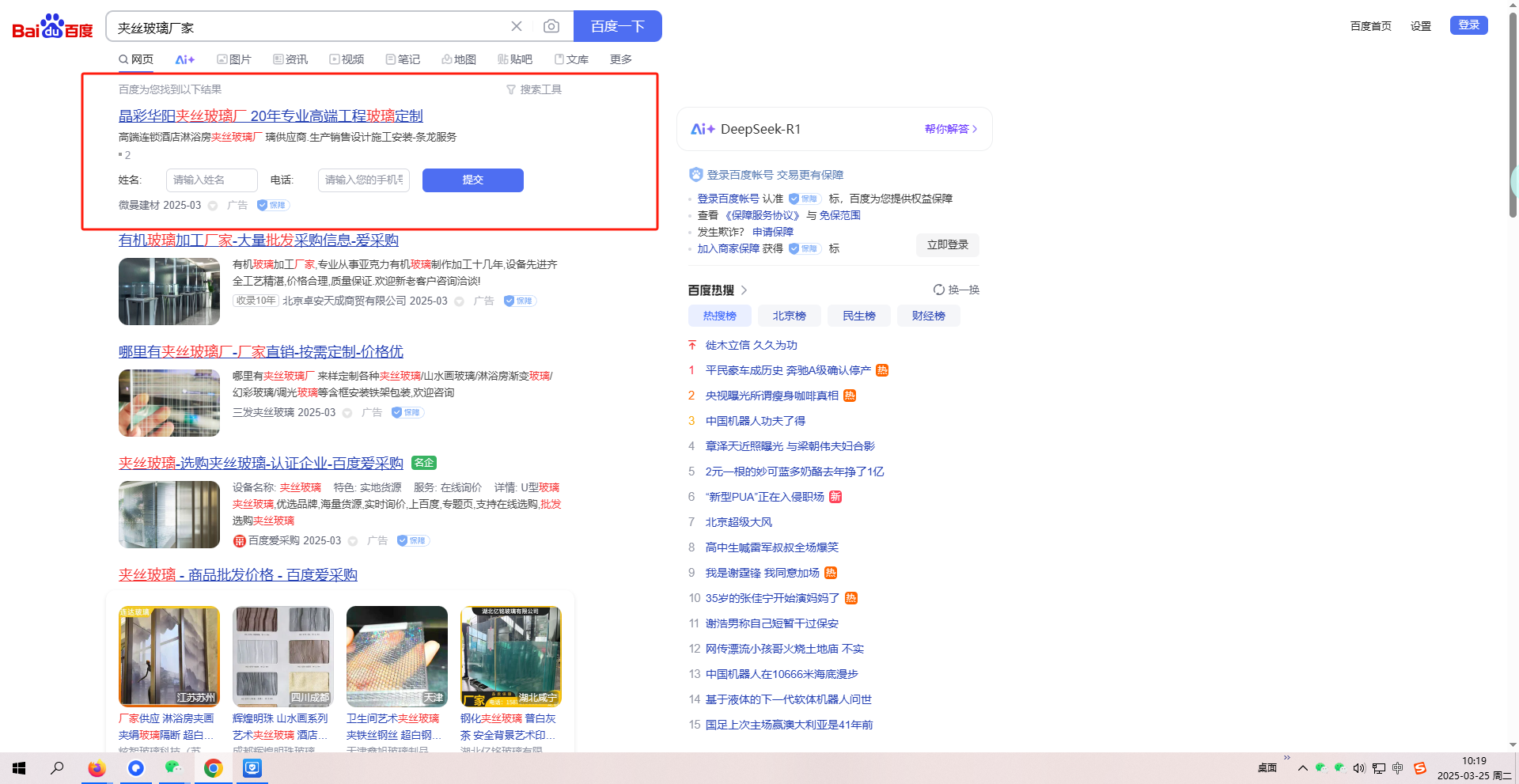The height and width of the screenshot is (784, 1519).
Task: Click the AI+ DeepSeek-R1 icon
Action: point(703,129)
